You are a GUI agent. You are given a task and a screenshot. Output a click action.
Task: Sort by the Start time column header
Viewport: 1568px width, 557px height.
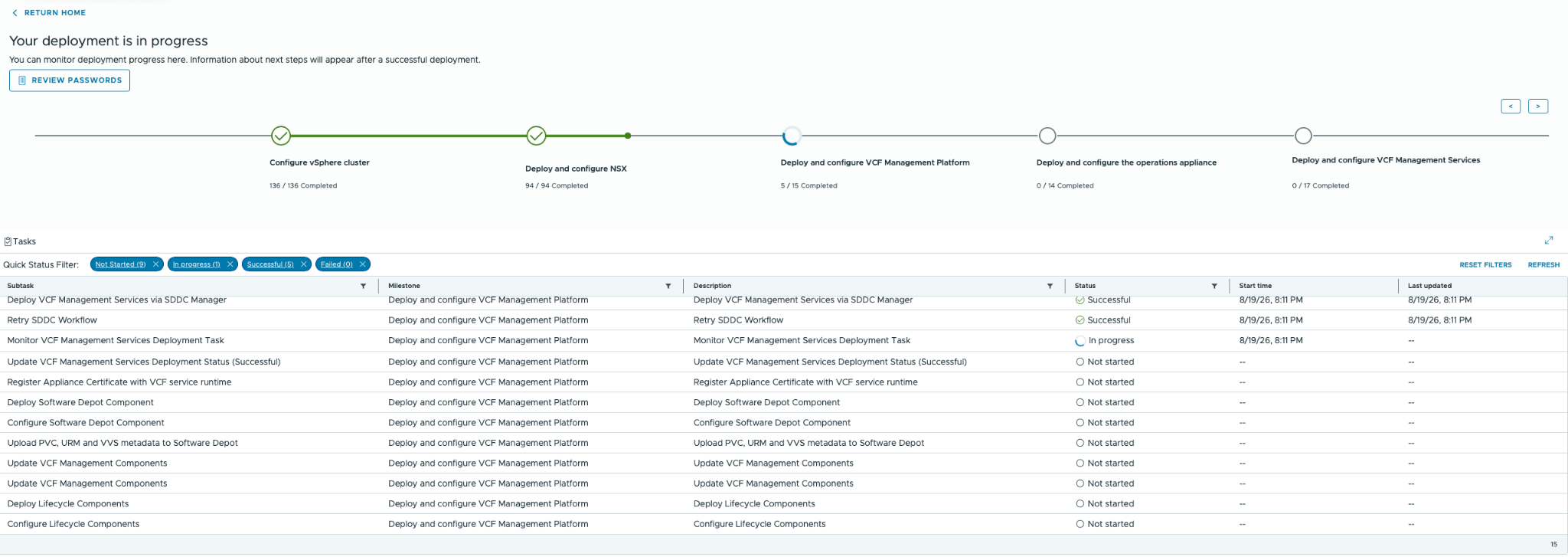click(1255, 286)
